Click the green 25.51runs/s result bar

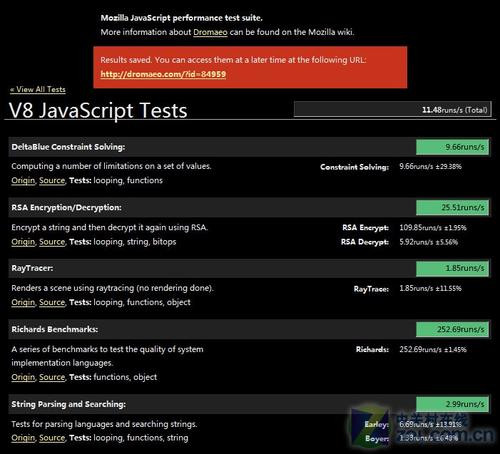tap(452, 208)
